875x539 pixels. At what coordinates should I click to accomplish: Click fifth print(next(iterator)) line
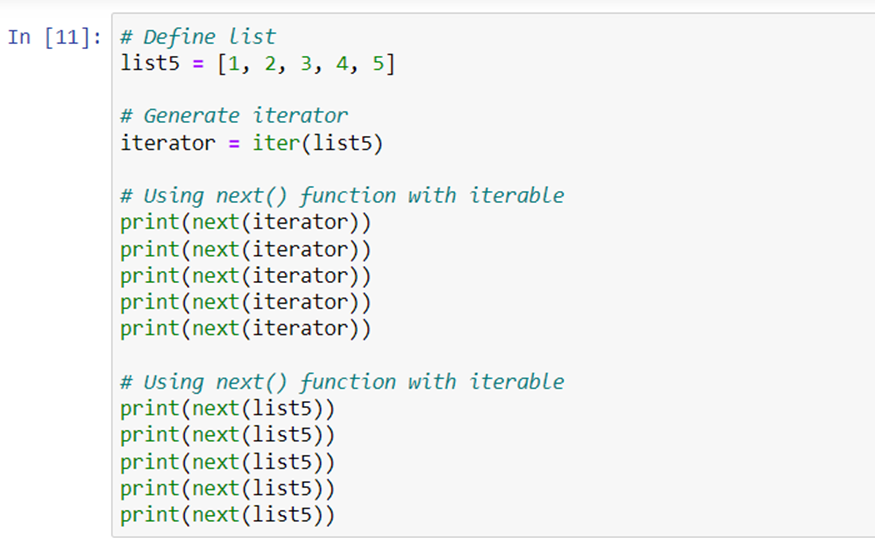246,329
